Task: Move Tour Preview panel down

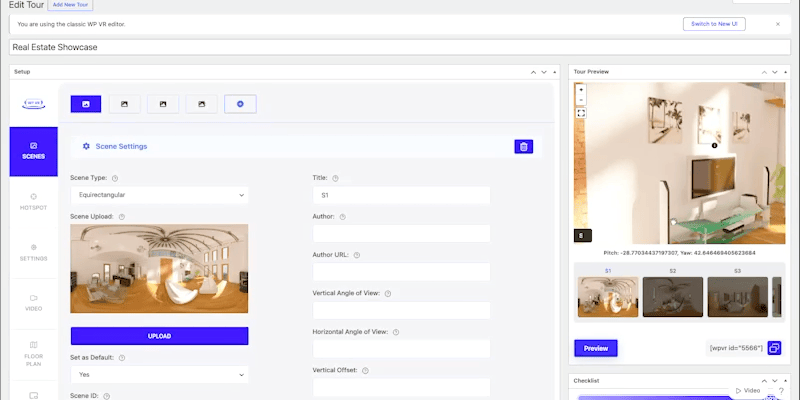Action: point(775,72)
